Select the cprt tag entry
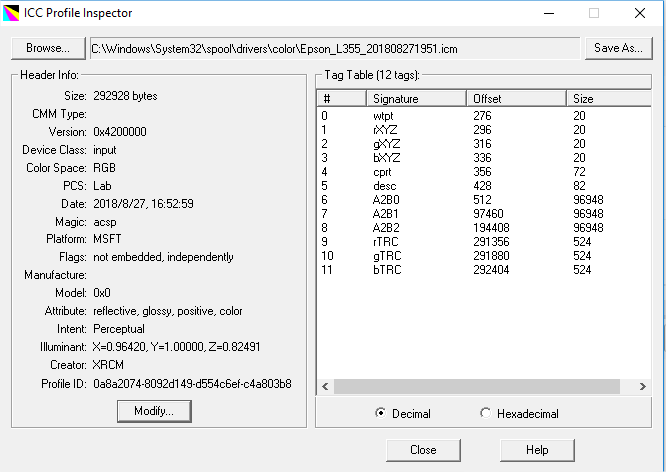 click(383, 171)
